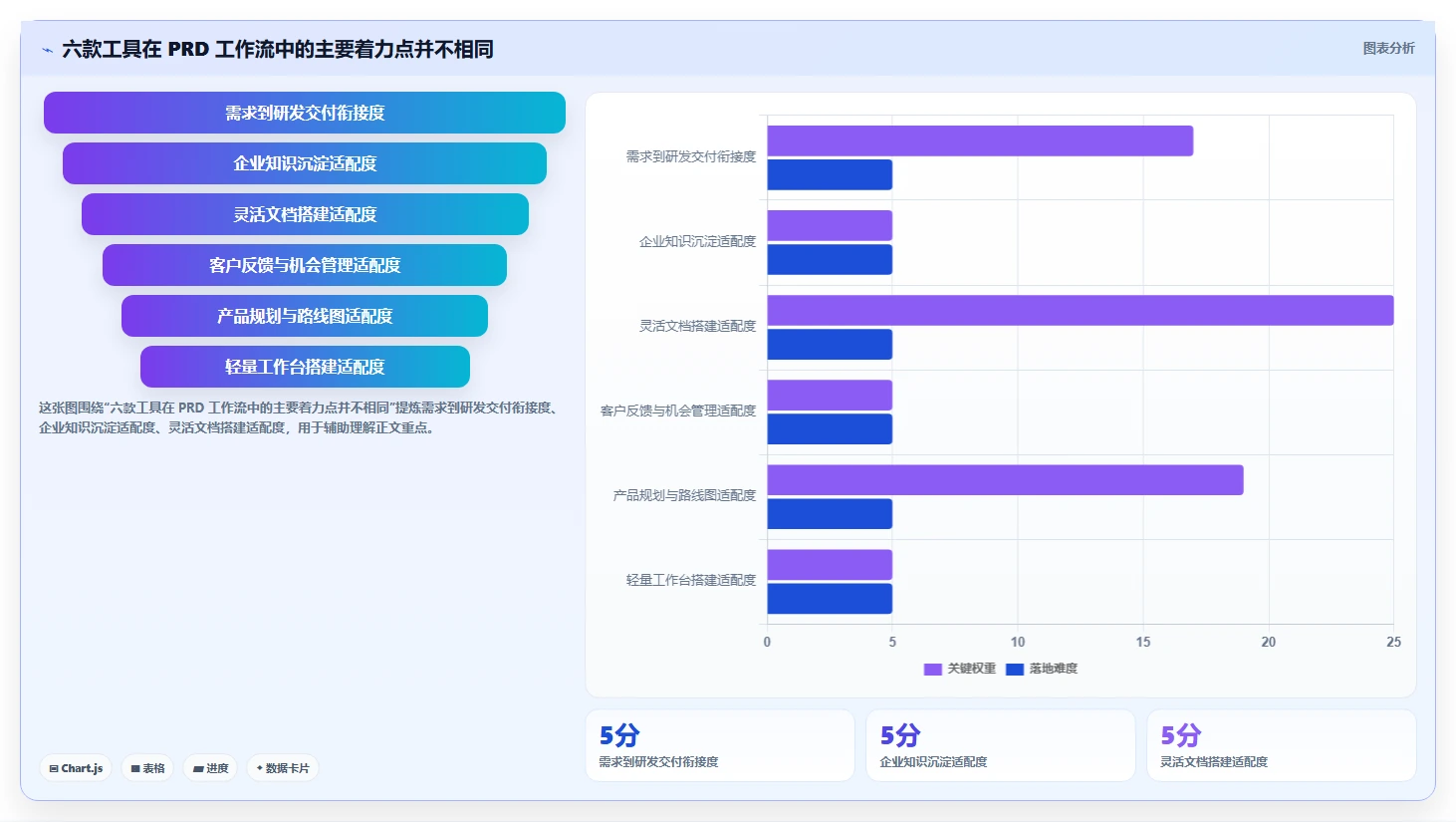Image resolution: width=1456 pixels, height=822 pixels.
Task: Click blue 落地难度 bar for 轻量工作台搭建适配度
Action: click(x=830, y=598)
